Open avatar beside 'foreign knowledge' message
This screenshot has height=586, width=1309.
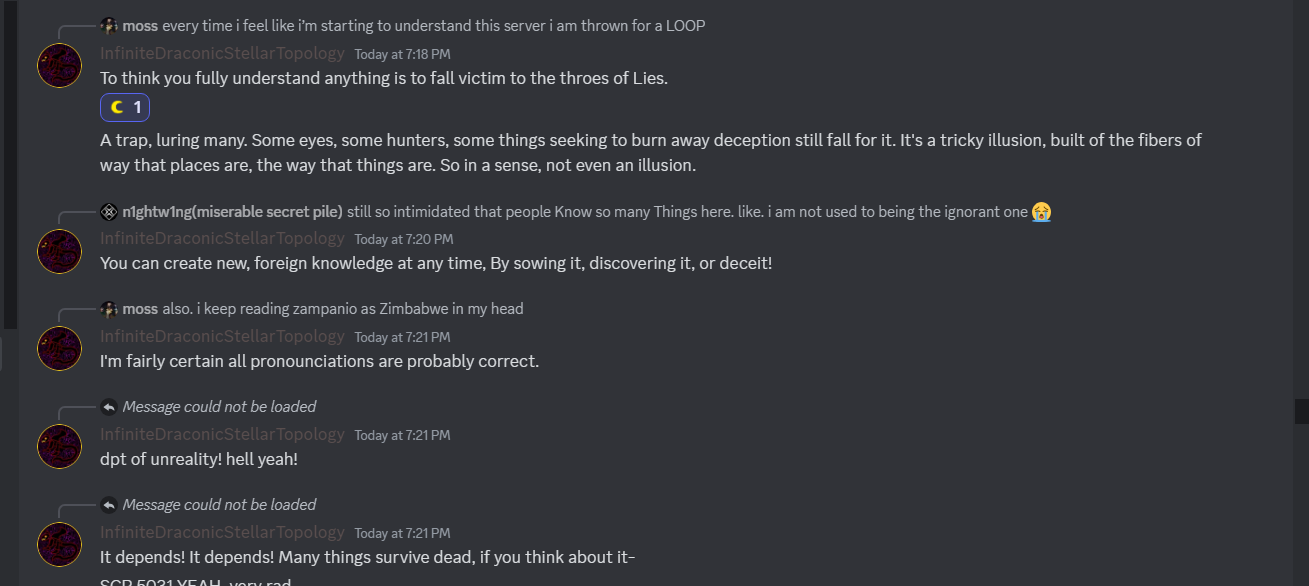(59, 251)
